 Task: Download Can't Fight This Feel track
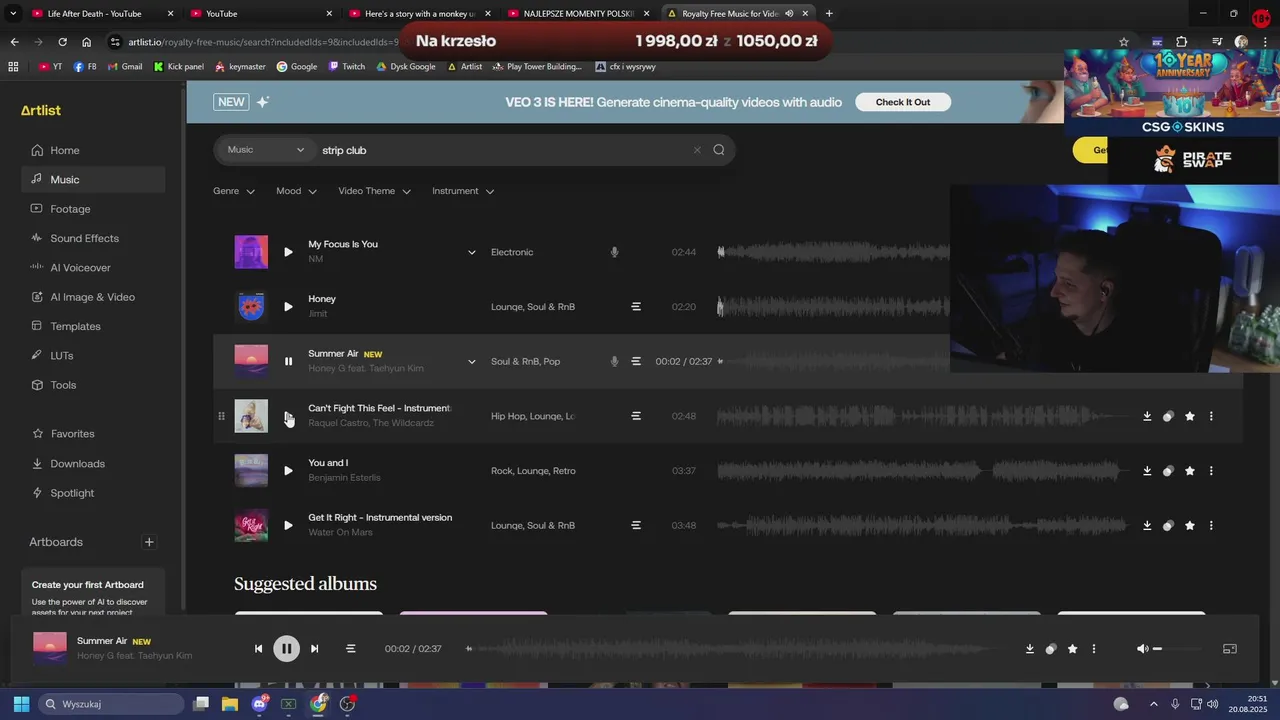[x=1147, y=416]
